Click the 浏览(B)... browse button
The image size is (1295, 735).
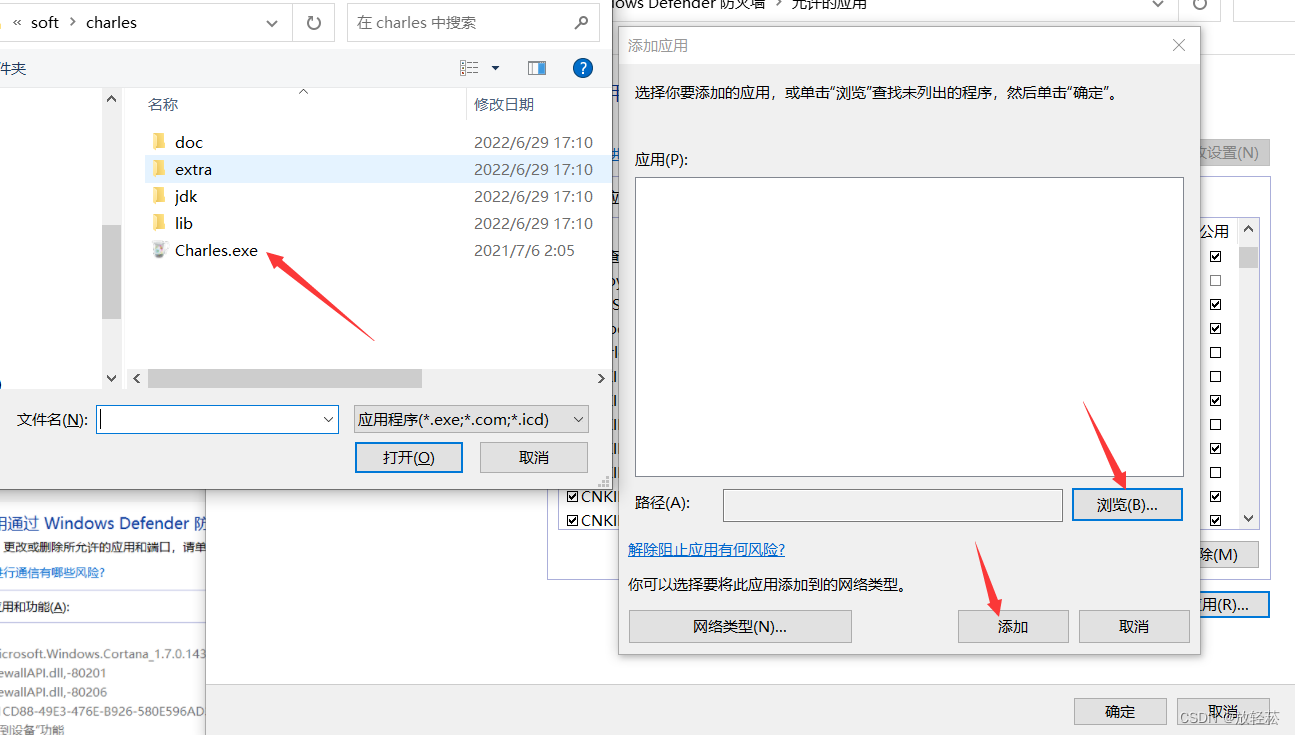[1127, 505]
